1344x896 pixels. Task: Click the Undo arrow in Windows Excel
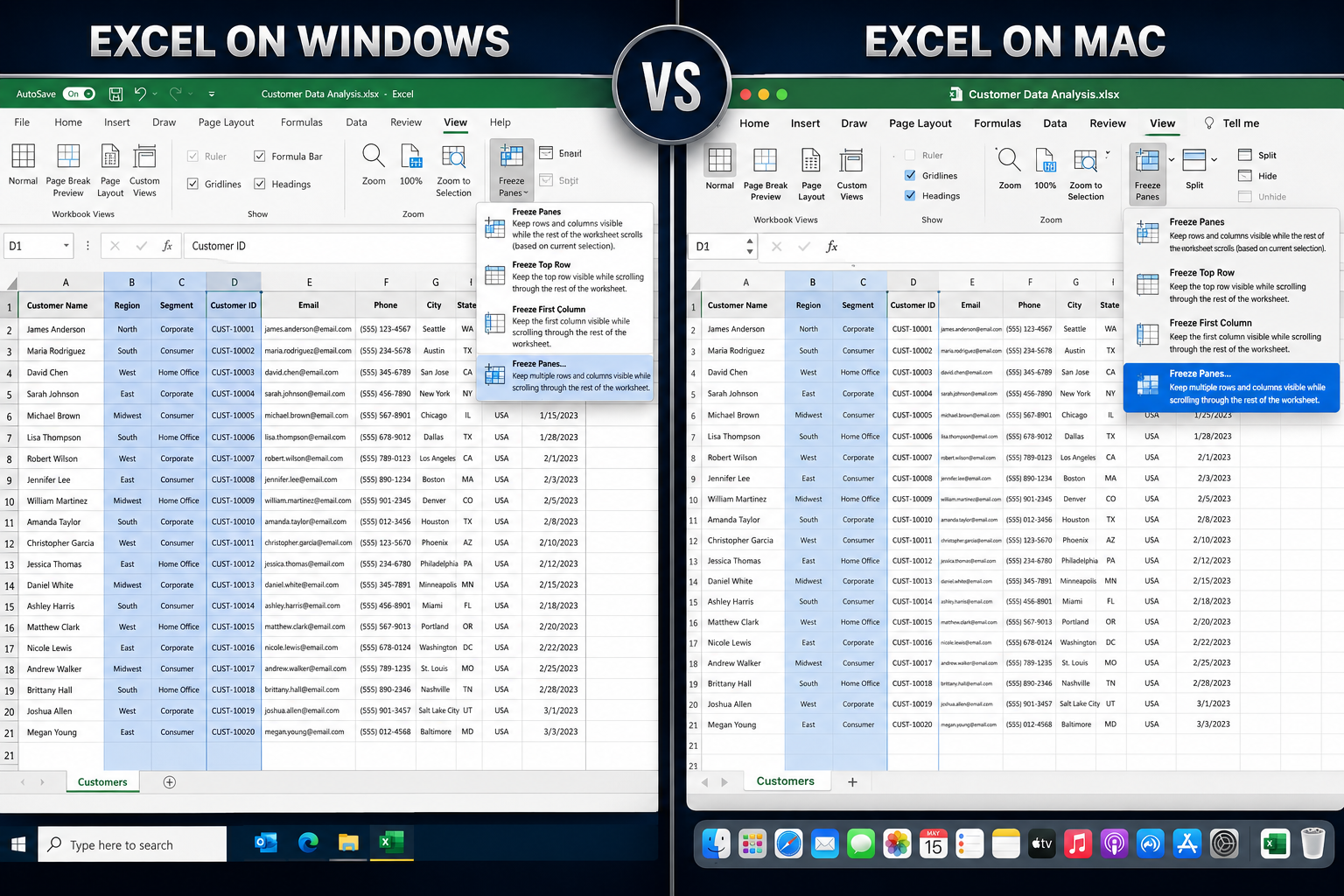pos(140,94)
